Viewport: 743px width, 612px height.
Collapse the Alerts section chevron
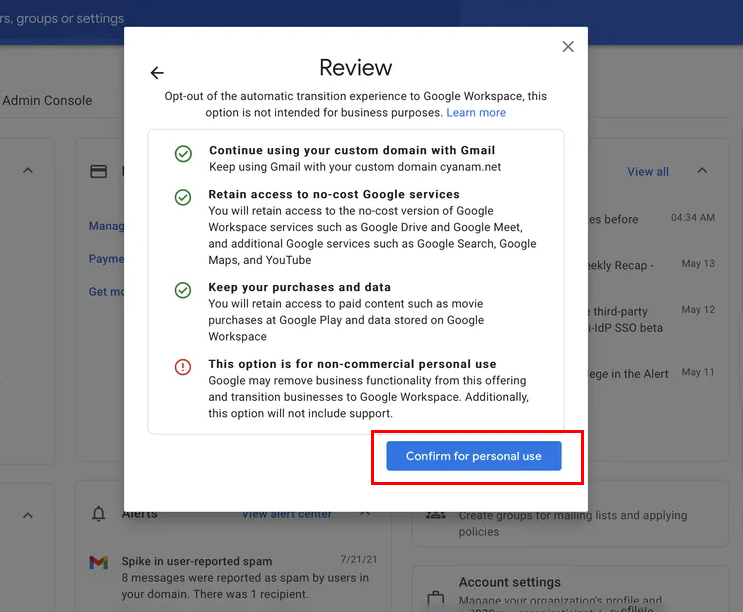365,513
